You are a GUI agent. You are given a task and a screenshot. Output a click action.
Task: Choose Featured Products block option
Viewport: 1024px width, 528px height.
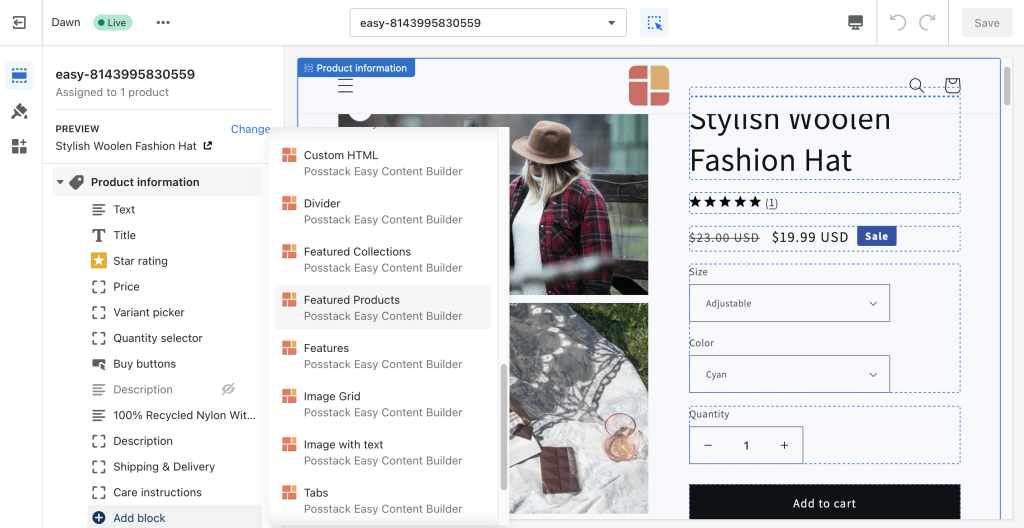383,308
